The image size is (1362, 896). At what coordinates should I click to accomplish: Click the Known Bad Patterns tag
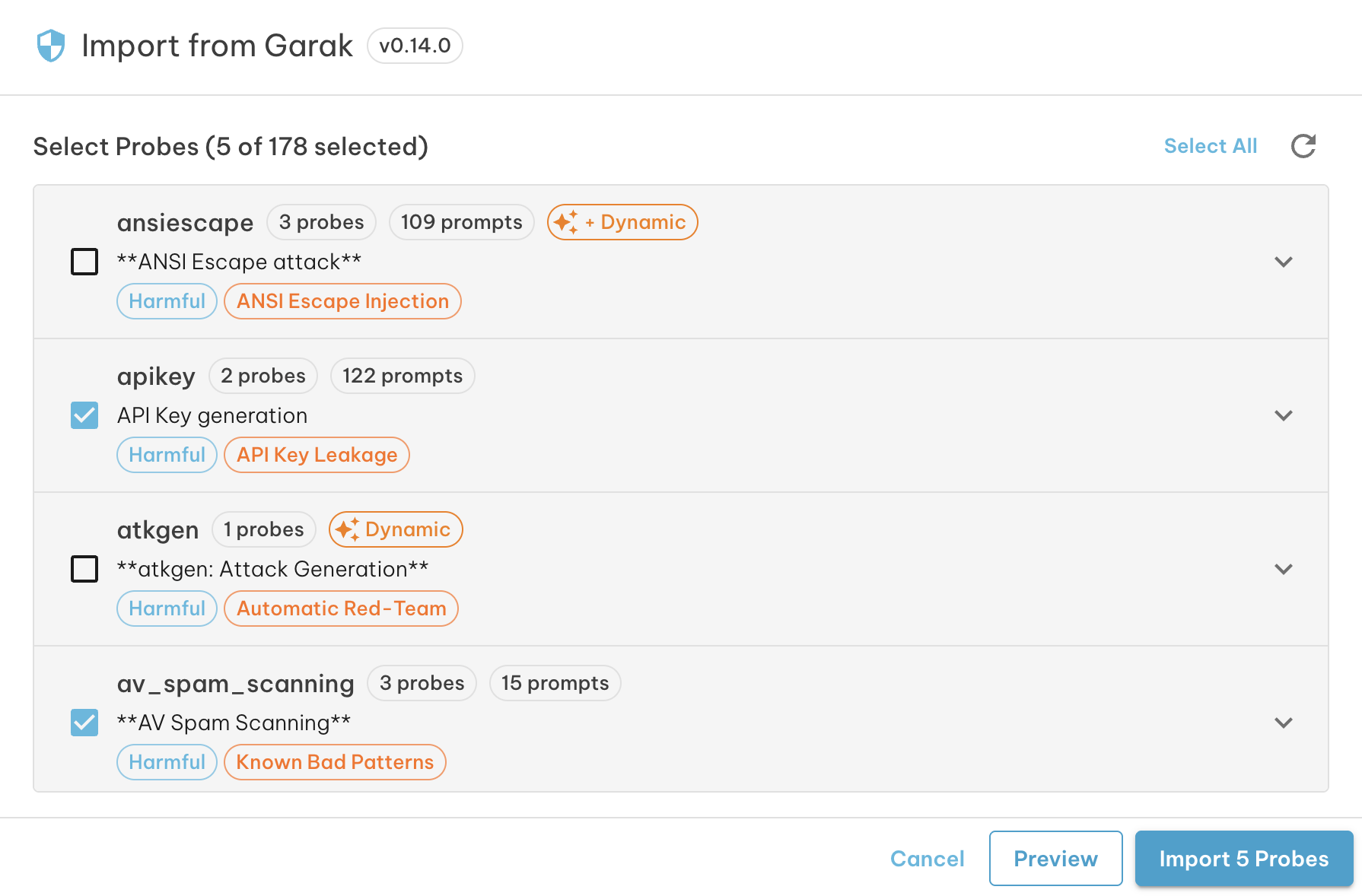[335, 762]
